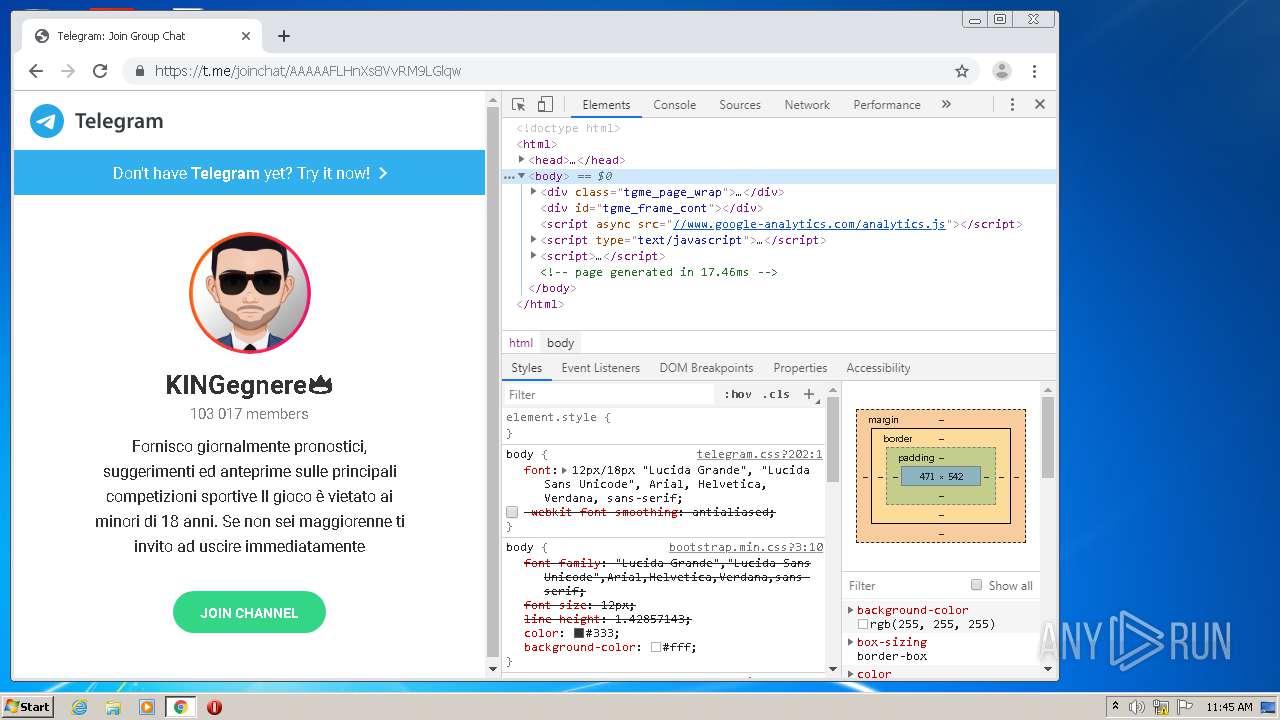Expand the tgme_page_wrap div node
1280x720 pixels.
(534, 192)
